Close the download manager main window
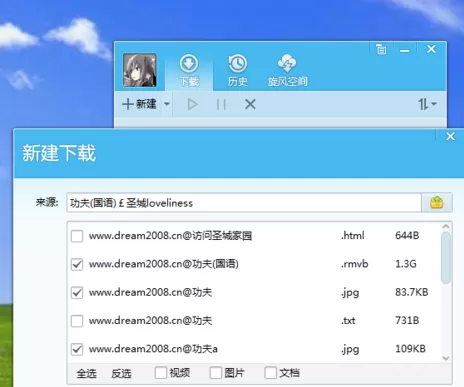 pyautogui.click(x=431, y=49)
